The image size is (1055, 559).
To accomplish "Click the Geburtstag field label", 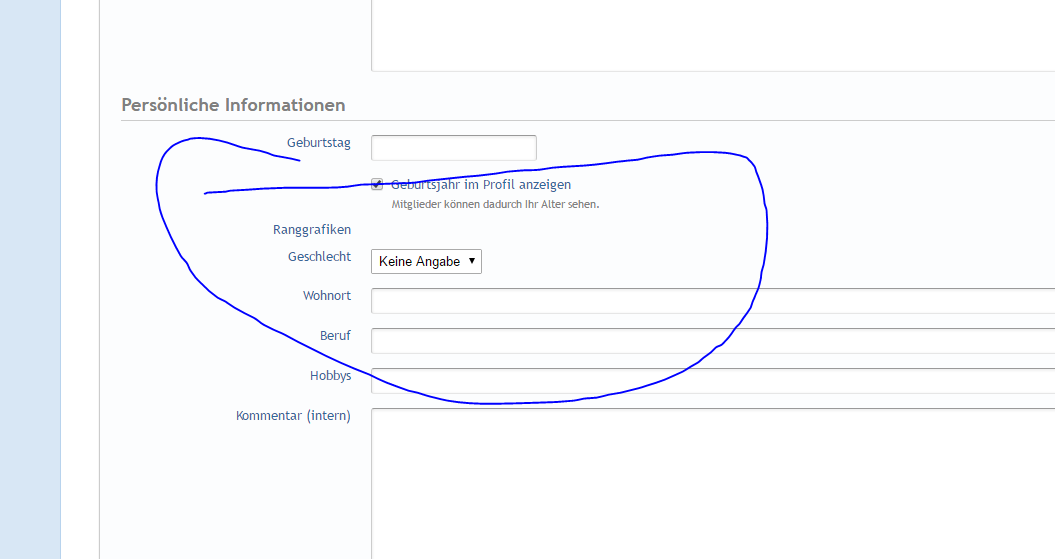I will pyautogui.click(x=318, y=143).
